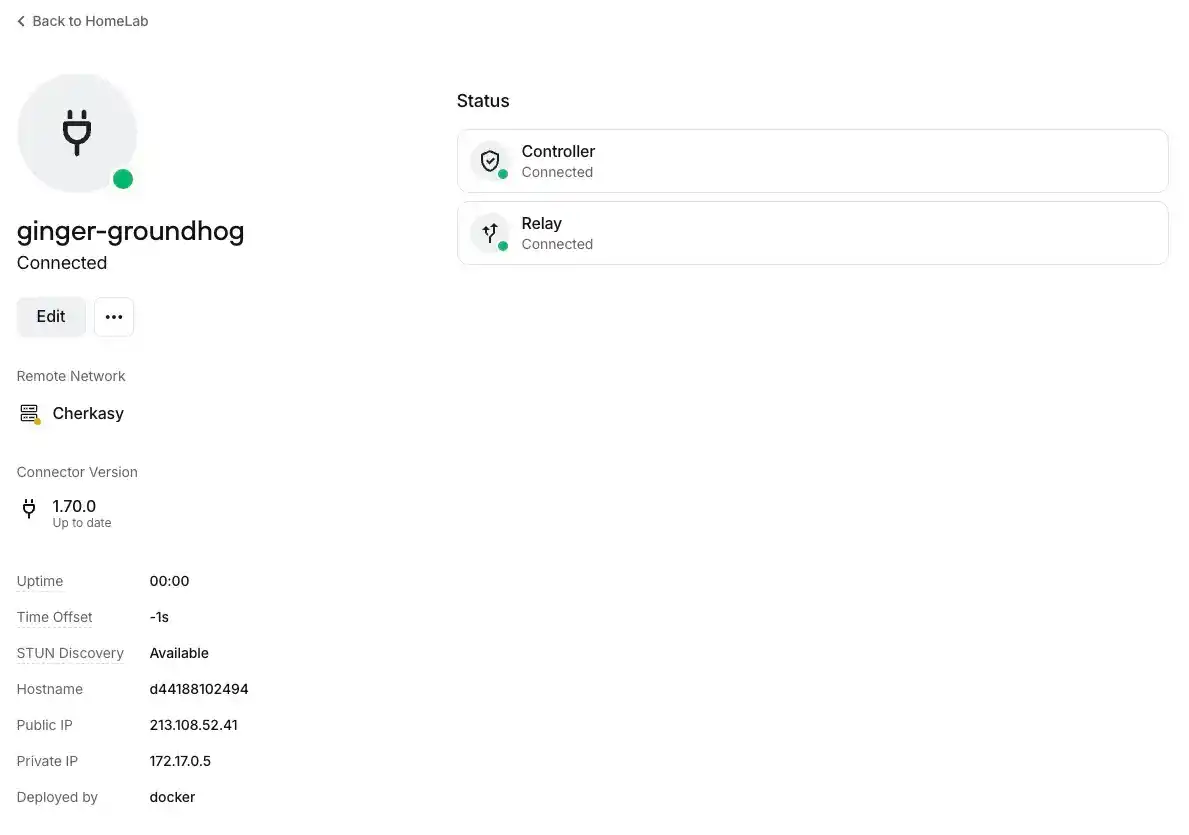The image size is (1189, 835).
Task: Open the more options menu
Action: pyautogui.click(x=113, y=316)
